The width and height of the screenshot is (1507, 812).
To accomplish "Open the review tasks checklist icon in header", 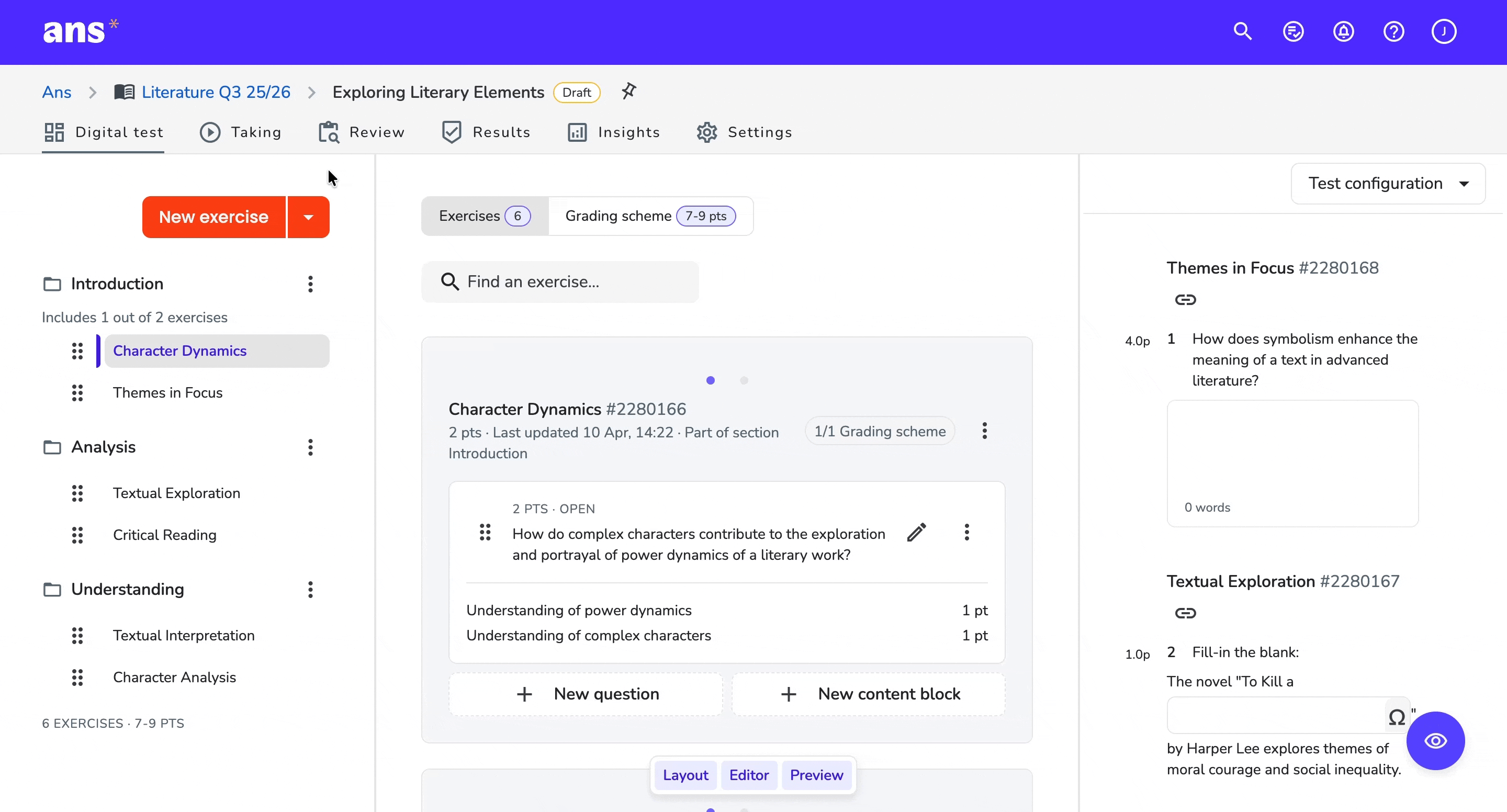I will [x=1293, y=31].
